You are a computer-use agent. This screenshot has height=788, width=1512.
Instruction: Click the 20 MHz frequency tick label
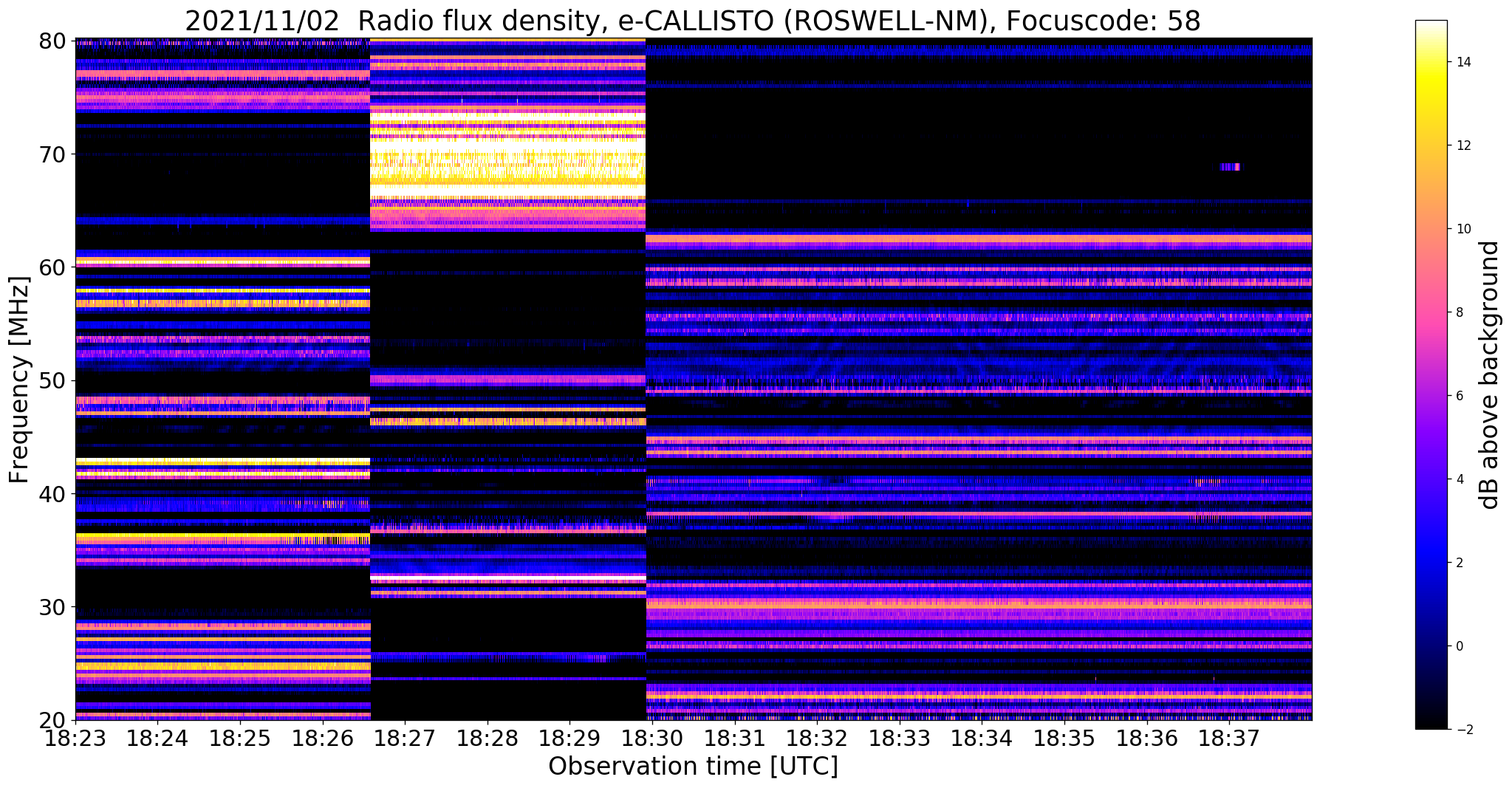tap(52, 720)
